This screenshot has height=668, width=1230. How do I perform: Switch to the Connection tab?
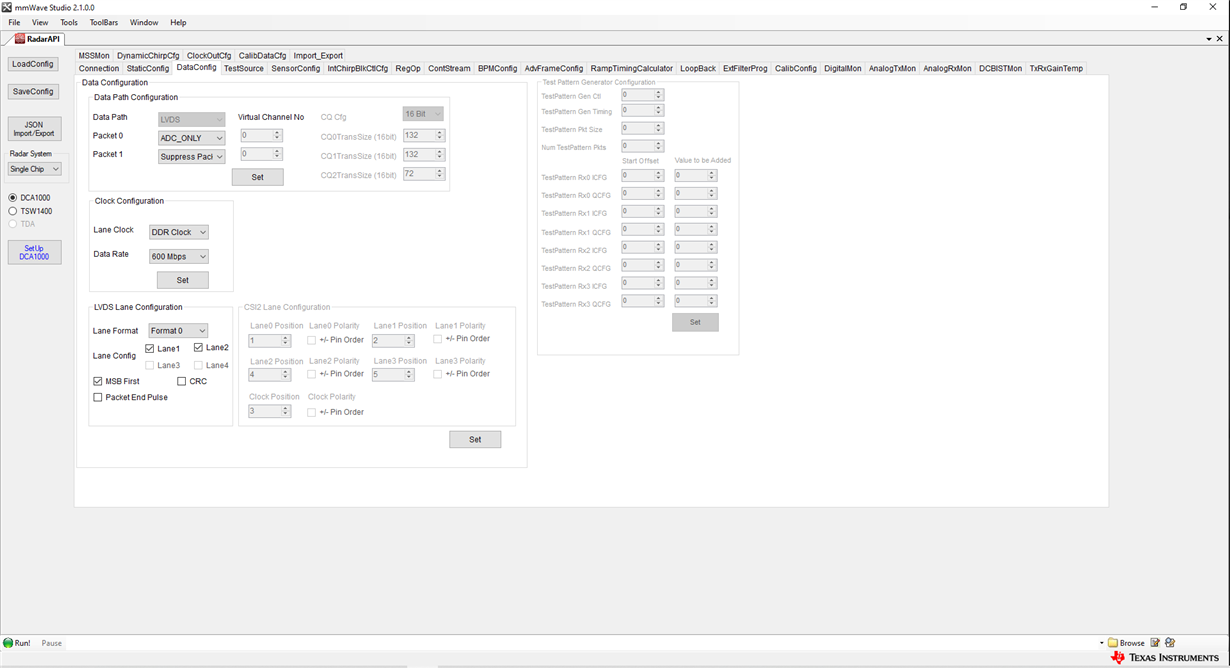99,69
